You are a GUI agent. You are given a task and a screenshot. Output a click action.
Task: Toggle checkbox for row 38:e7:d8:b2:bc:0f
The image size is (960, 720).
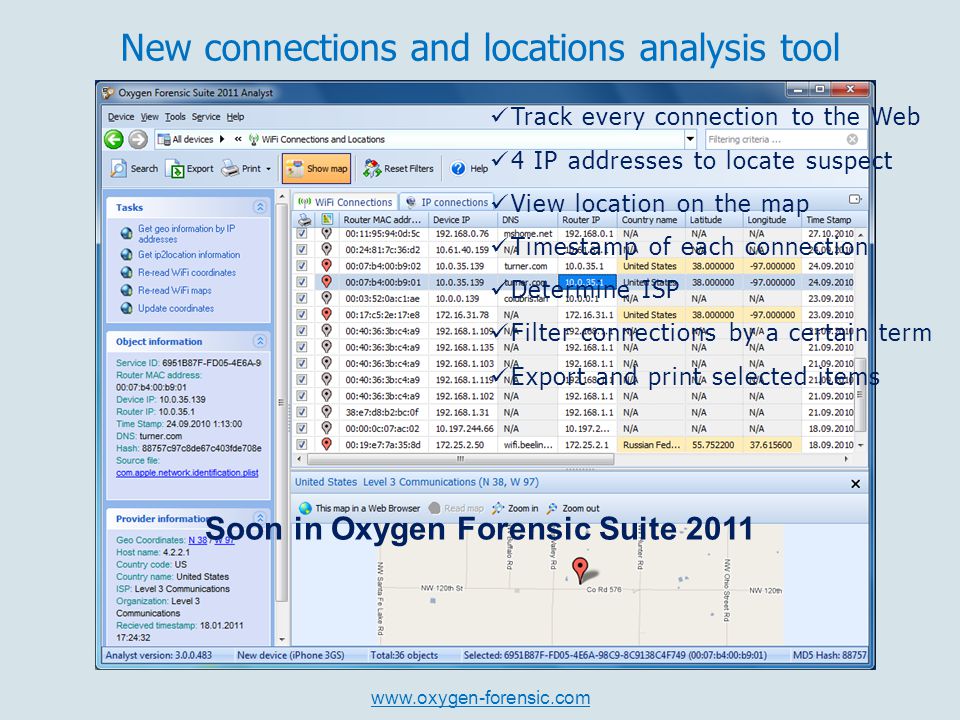tap(302, 412)
